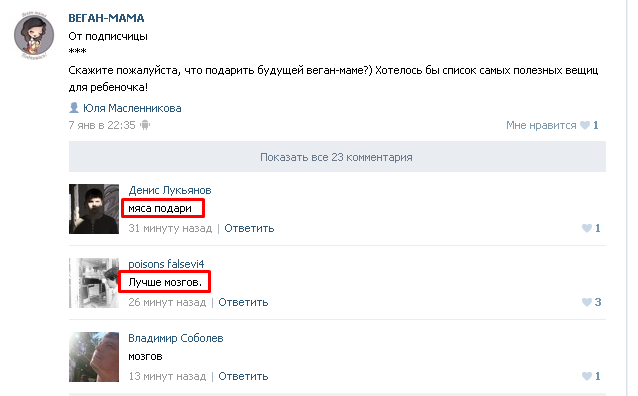Viewport: 638px width, 396px height.
Task: Reply to Денис Лукьянов's comment
Action: [249, 228]
